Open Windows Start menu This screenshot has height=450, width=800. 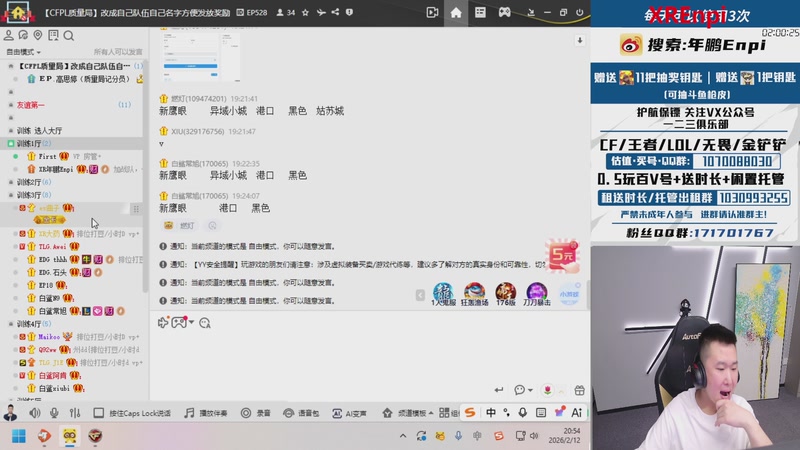point(19,436)
